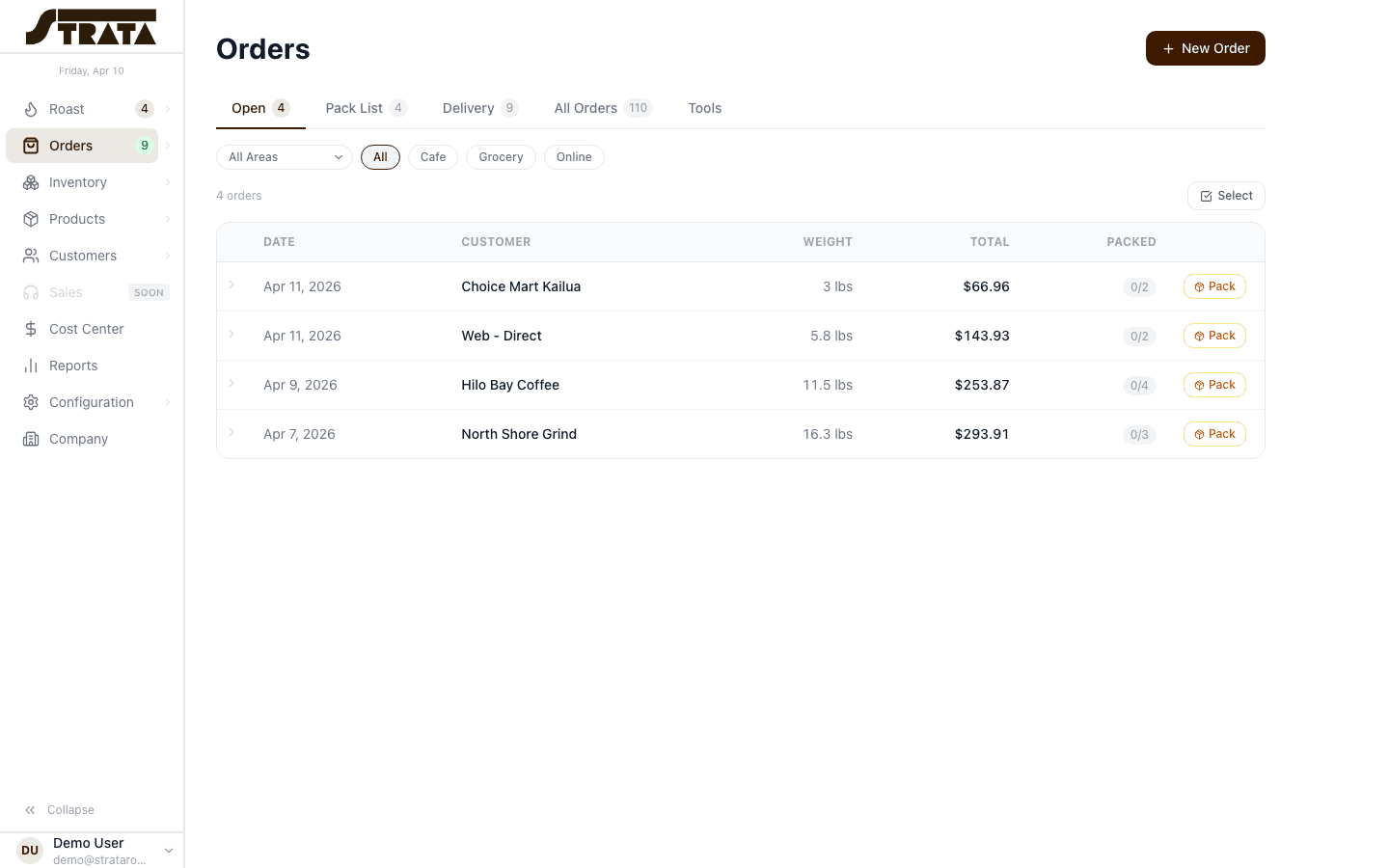The height and width of the screenshot is (868, 1389).
Task: Select the All sales channel filter
Action: (380, 156)
